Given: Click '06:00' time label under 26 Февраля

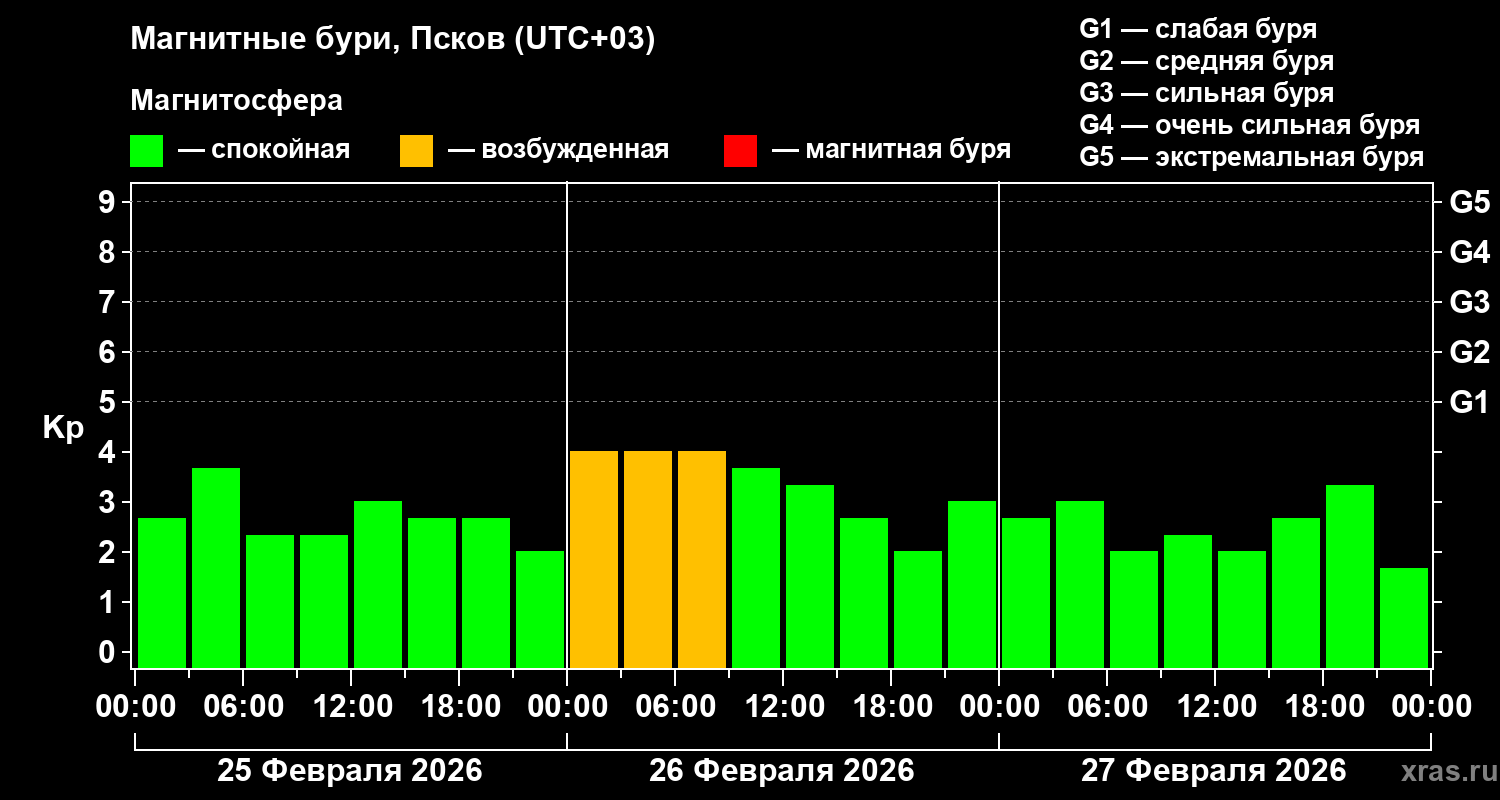Looking at the screenshot, I should coord(675,707).
